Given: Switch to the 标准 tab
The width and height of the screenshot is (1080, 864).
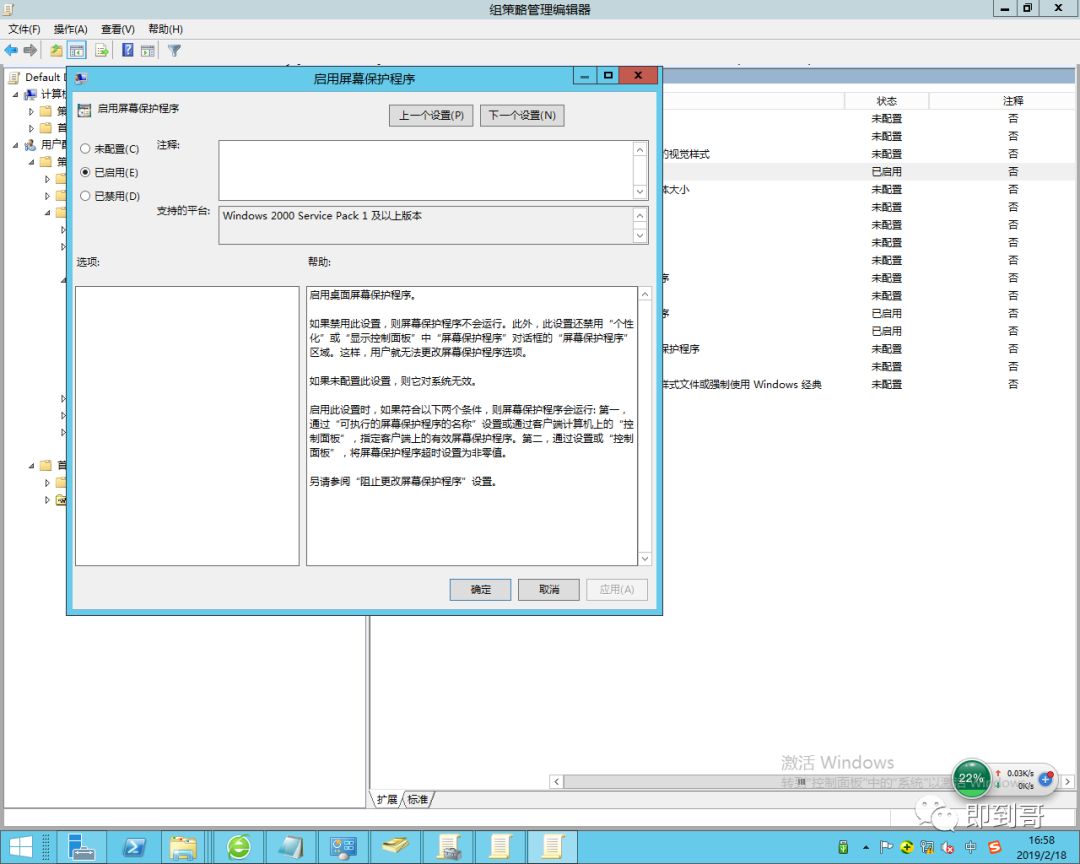Looking at the screenshot, I should pyautogui.click(x=418, y=799).
